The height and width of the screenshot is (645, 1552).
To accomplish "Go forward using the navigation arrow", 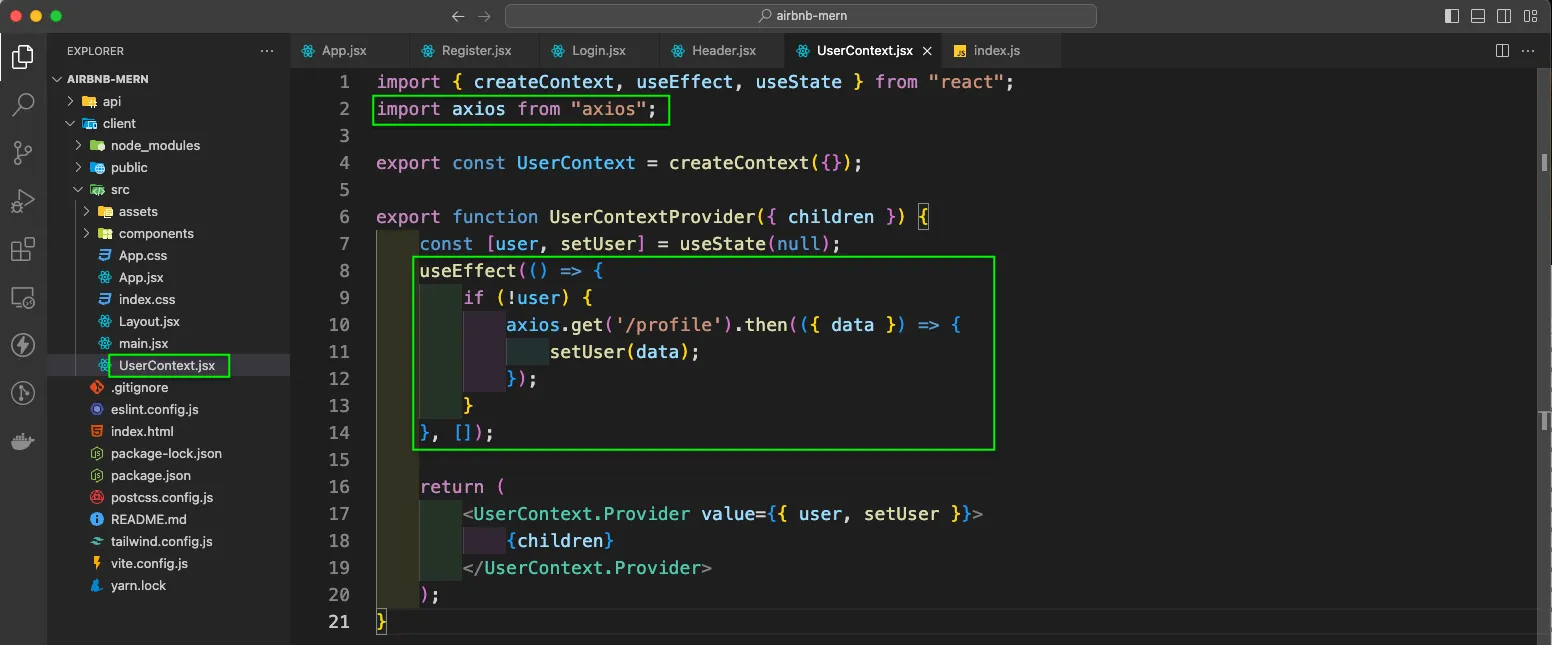I will pos(485,16).
